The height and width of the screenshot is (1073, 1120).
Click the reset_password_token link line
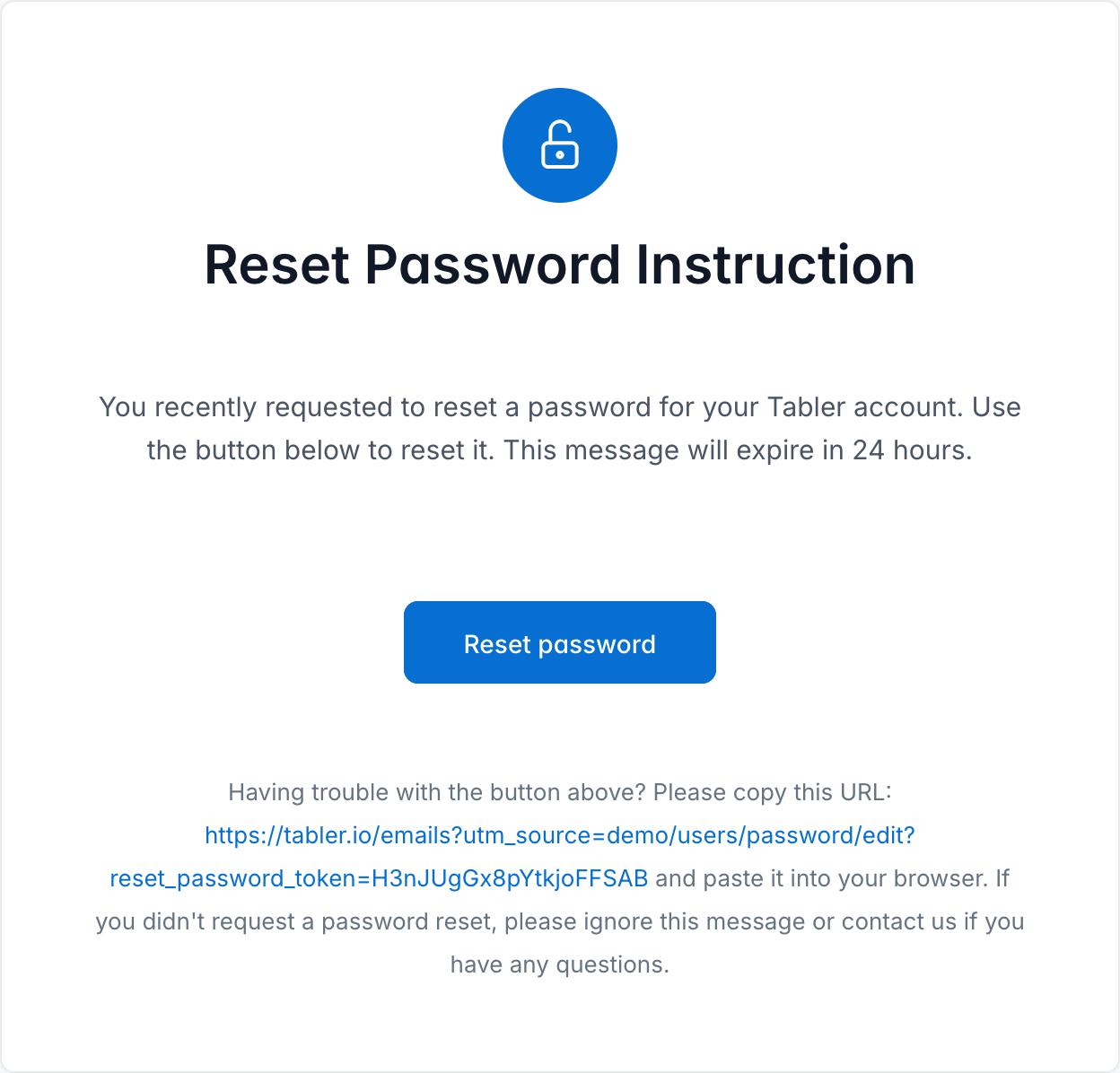378,879
